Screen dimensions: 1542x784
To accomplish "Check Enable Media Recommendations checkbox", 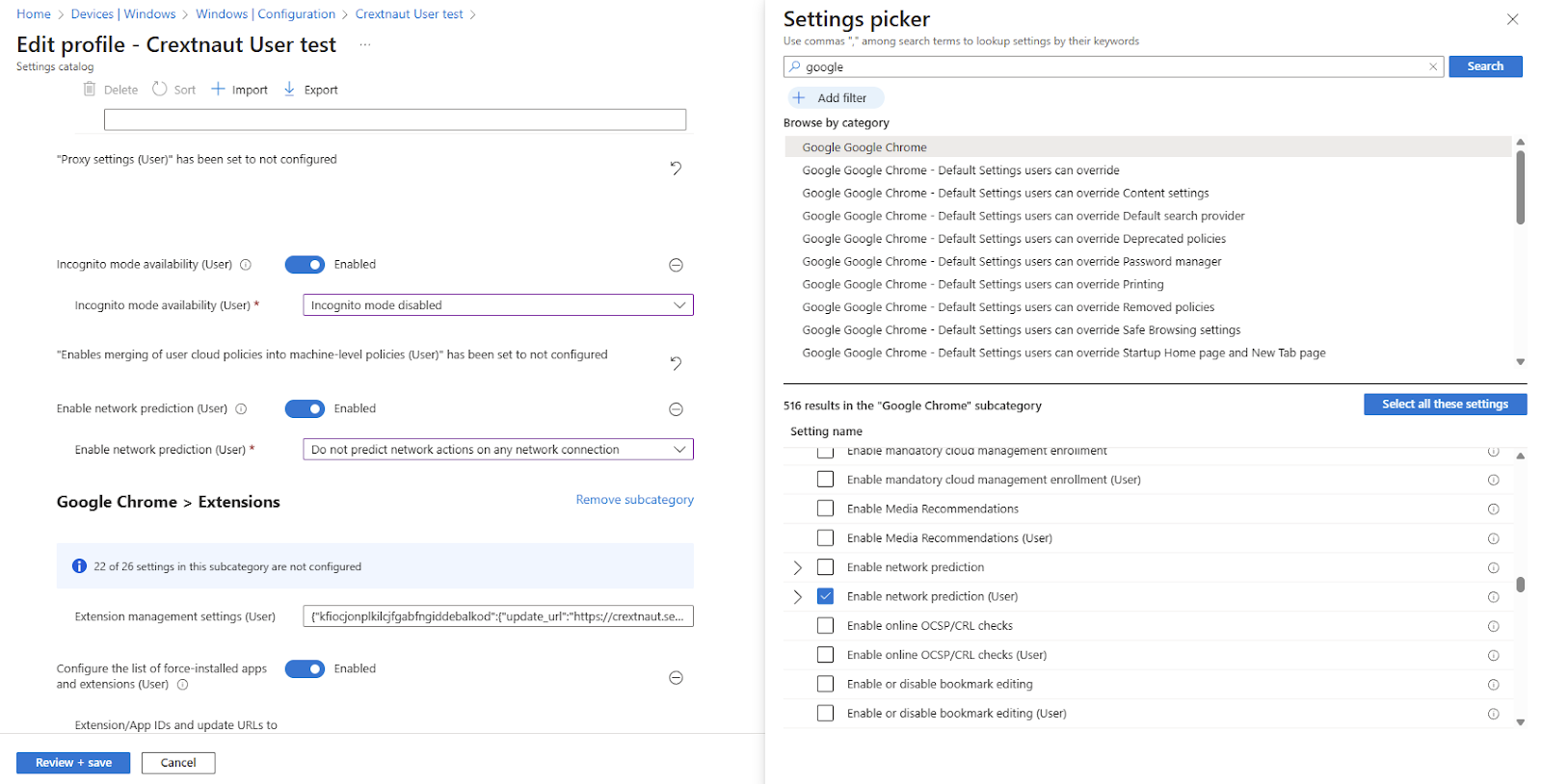I will pos(825,509).
